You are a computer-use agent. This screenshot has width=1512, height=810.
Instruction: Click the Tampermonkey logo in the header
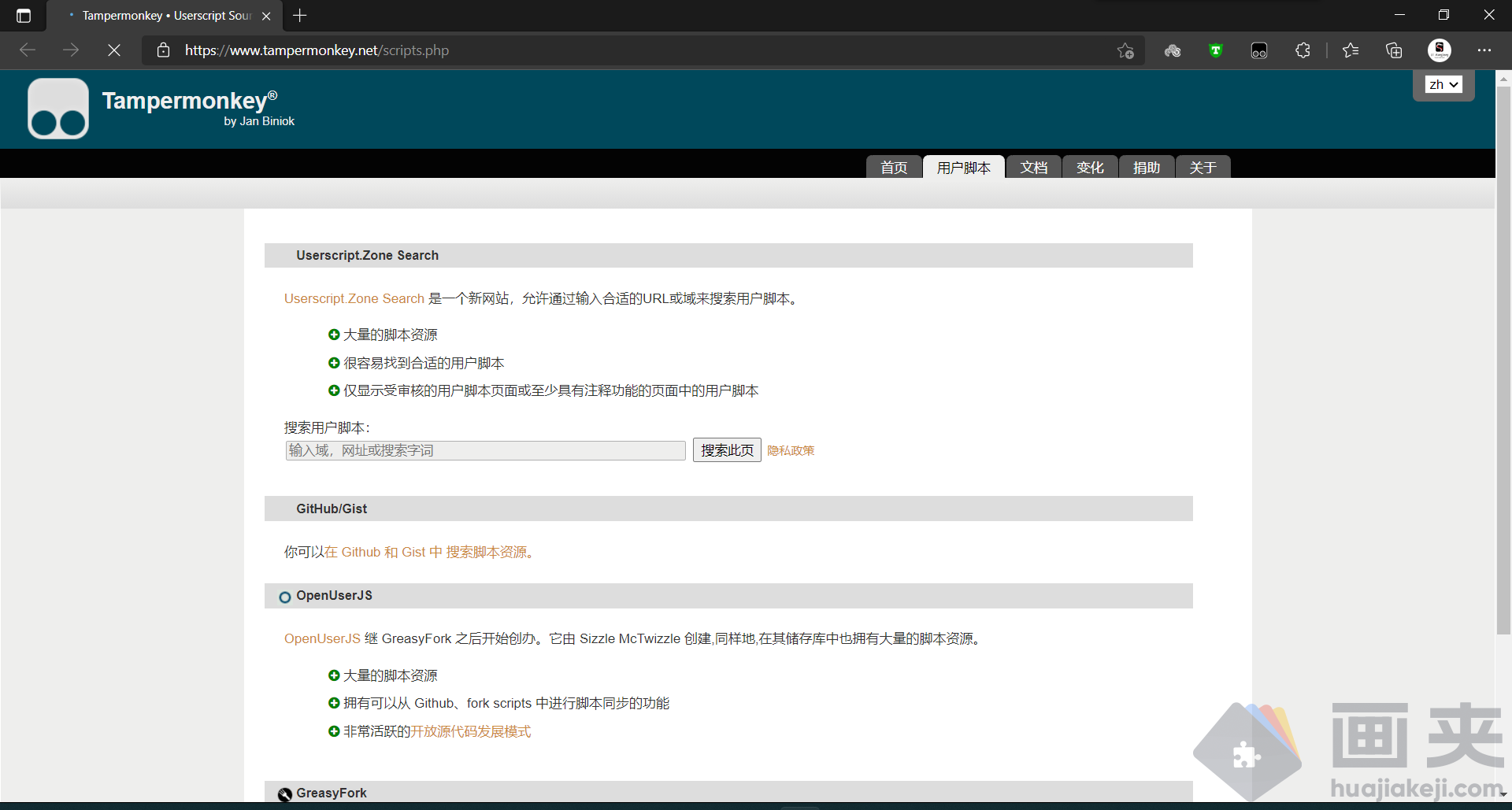tap(58, 109)
